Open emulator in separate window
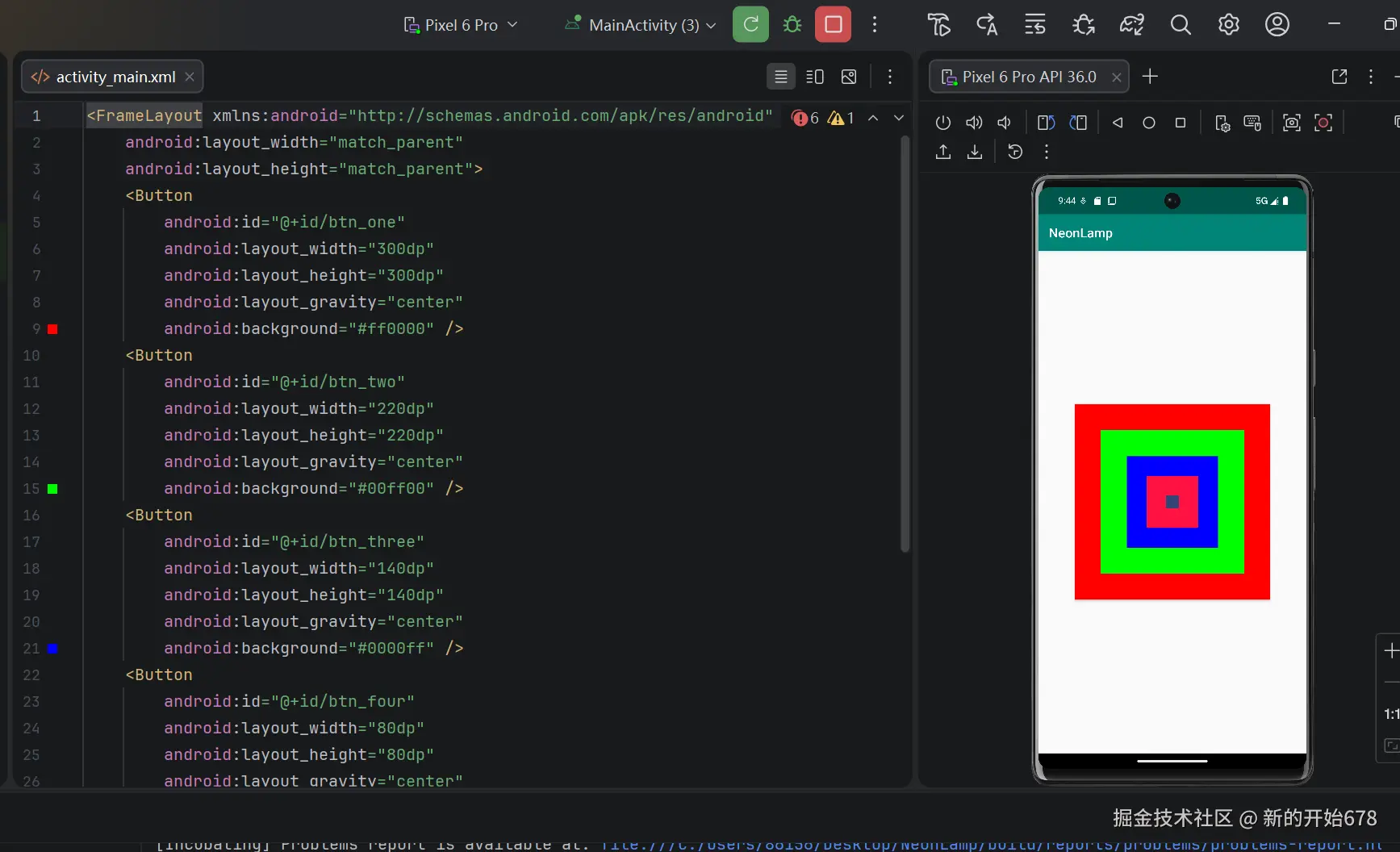Screen dimensions: 1400x852 [1339, 77]
